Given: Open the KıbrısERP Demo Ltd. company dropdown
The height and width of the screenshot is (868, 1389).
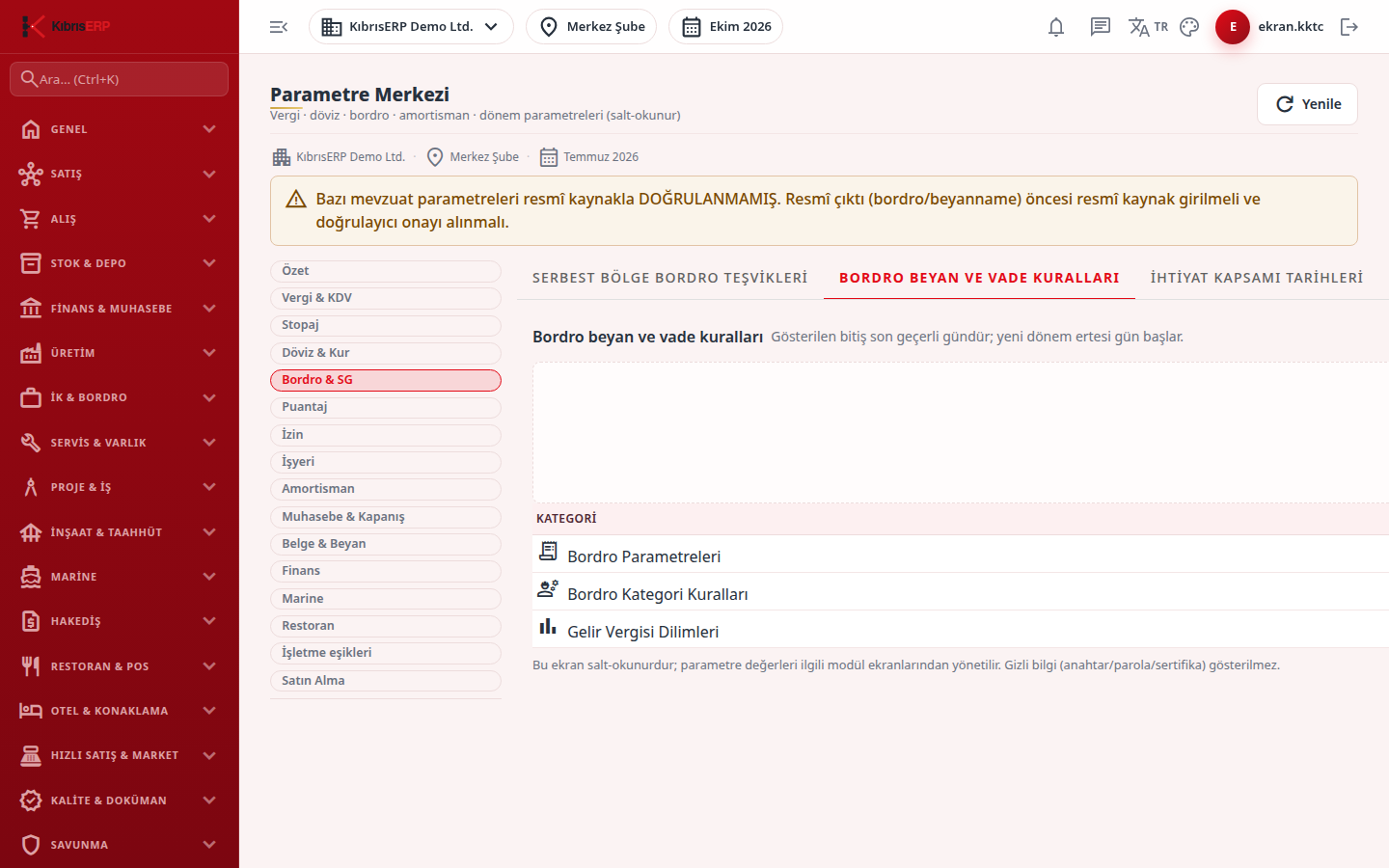Looking at the screenshot, I should (x=411, y=27).
